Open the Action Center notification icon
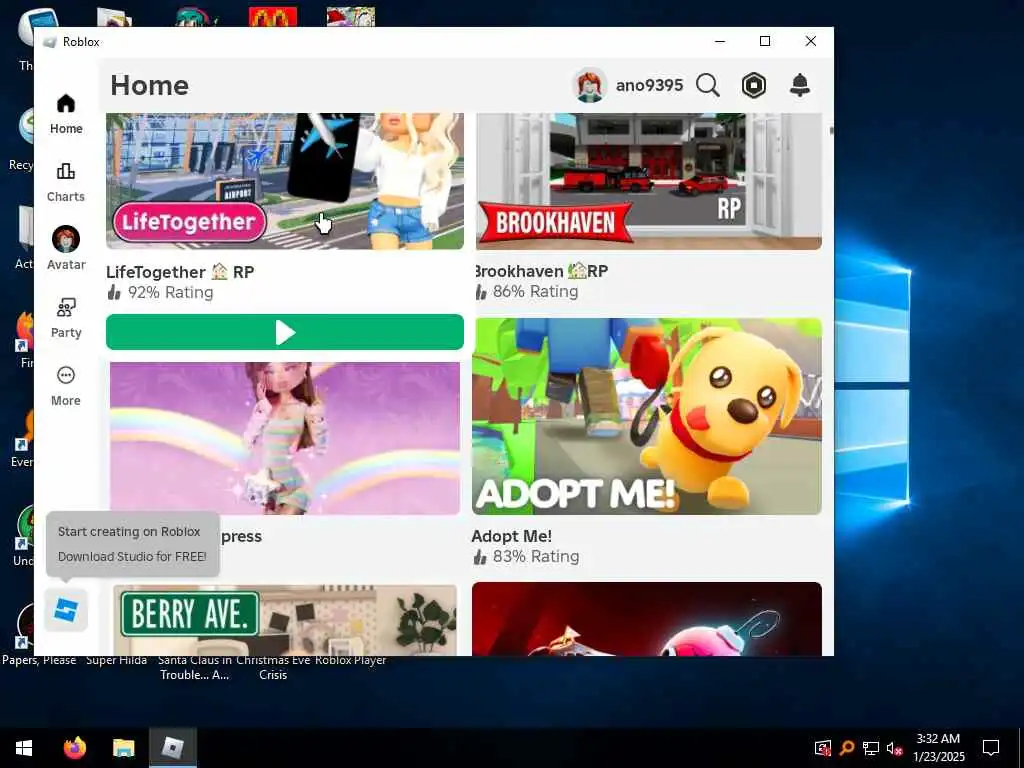Viewport: 1024px width, 768px height. 991,747
